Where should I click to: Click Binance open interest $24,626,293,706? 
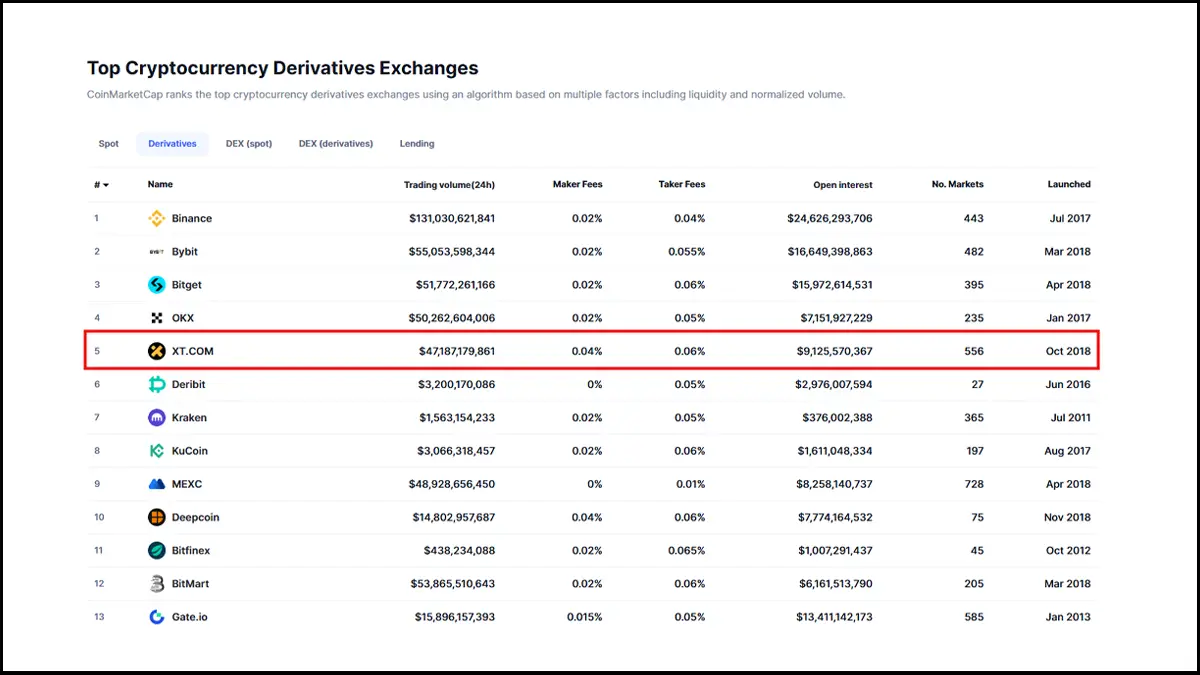(x=830, y=218)
